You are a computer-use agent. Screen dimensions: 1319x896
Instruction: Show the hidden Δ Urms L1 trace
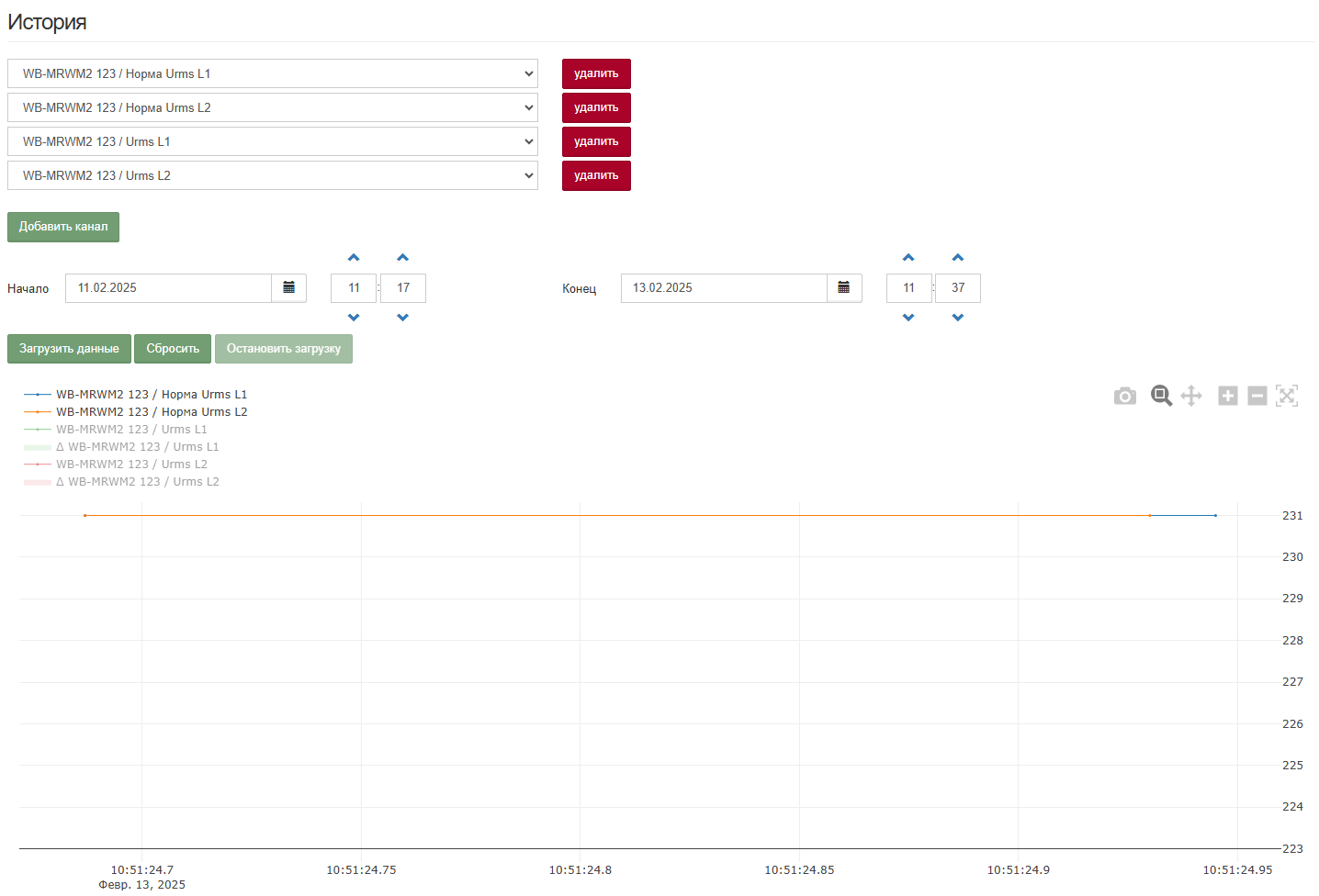click(121, 447)
